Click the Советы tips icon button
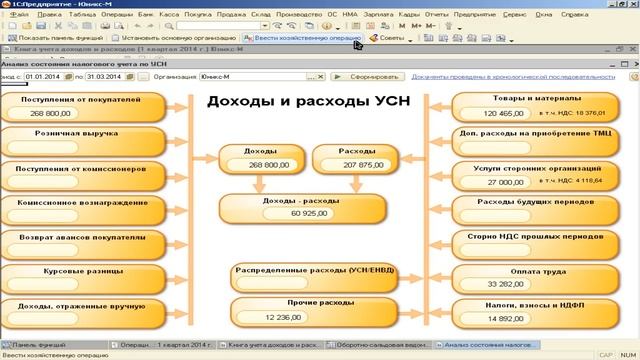Image resolution: width=640 pixels, height=360 pixels. [387, 38]
